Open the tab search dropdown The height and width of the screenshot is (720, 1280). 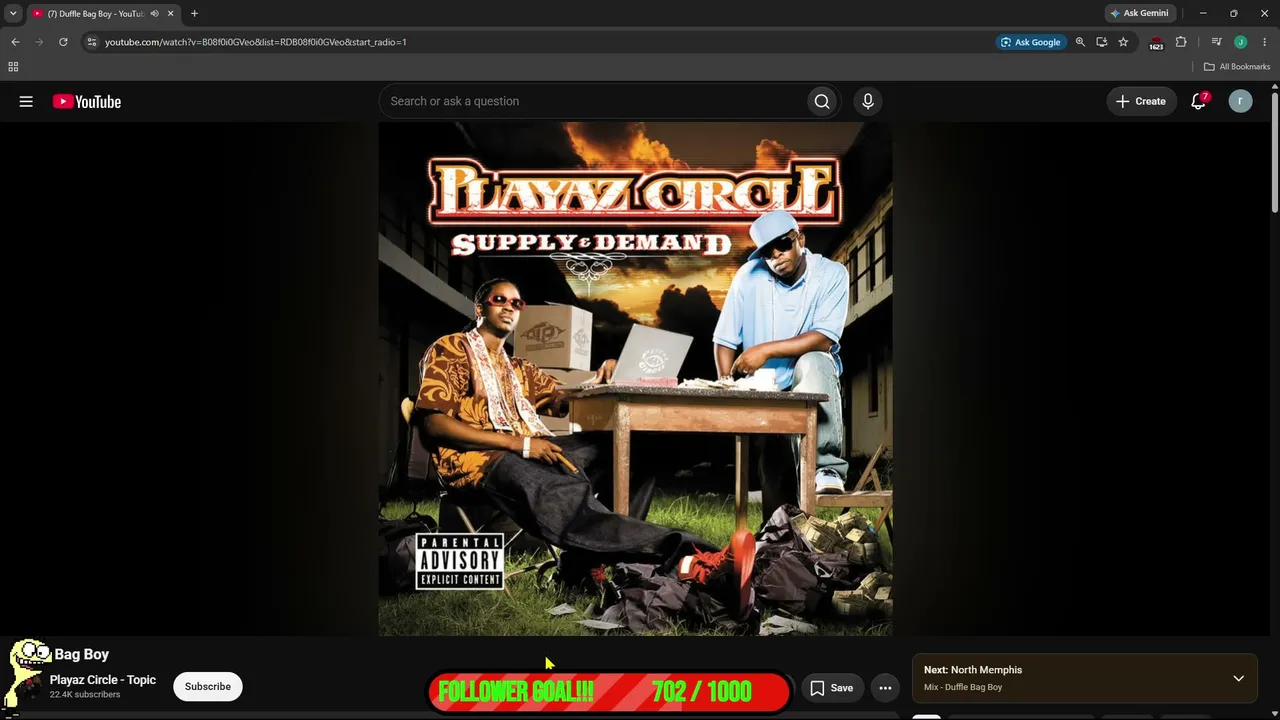click(x=13, y=14)
